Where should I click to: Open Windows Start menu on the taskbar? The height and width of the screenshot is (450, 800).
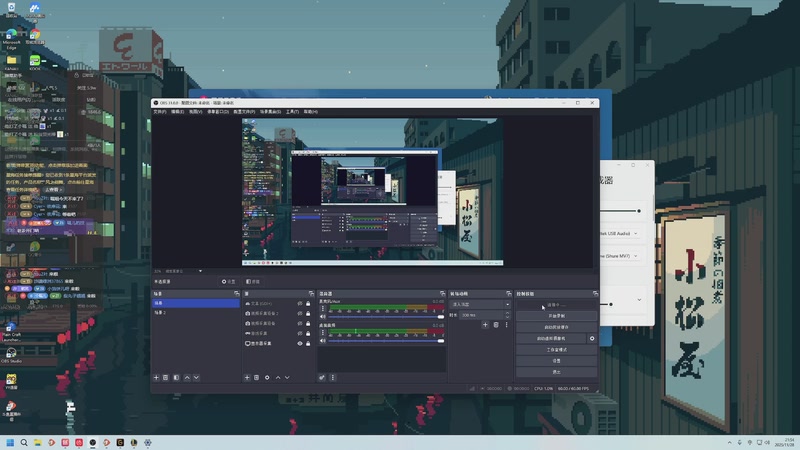click(10, 442)
